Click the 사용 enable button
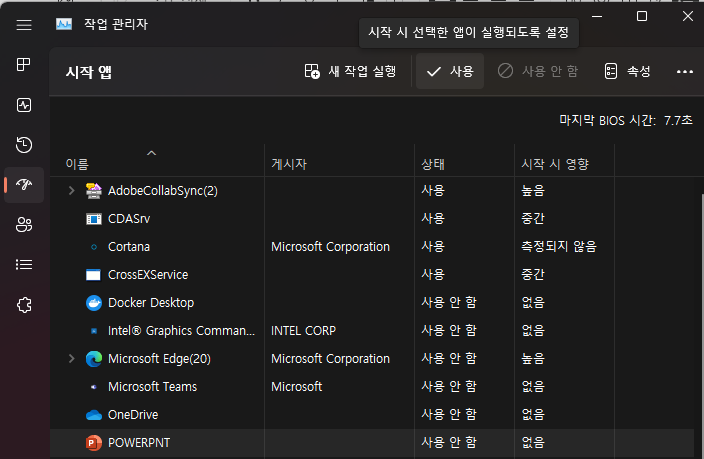This screenshot has height=459, width=704. 450,71
